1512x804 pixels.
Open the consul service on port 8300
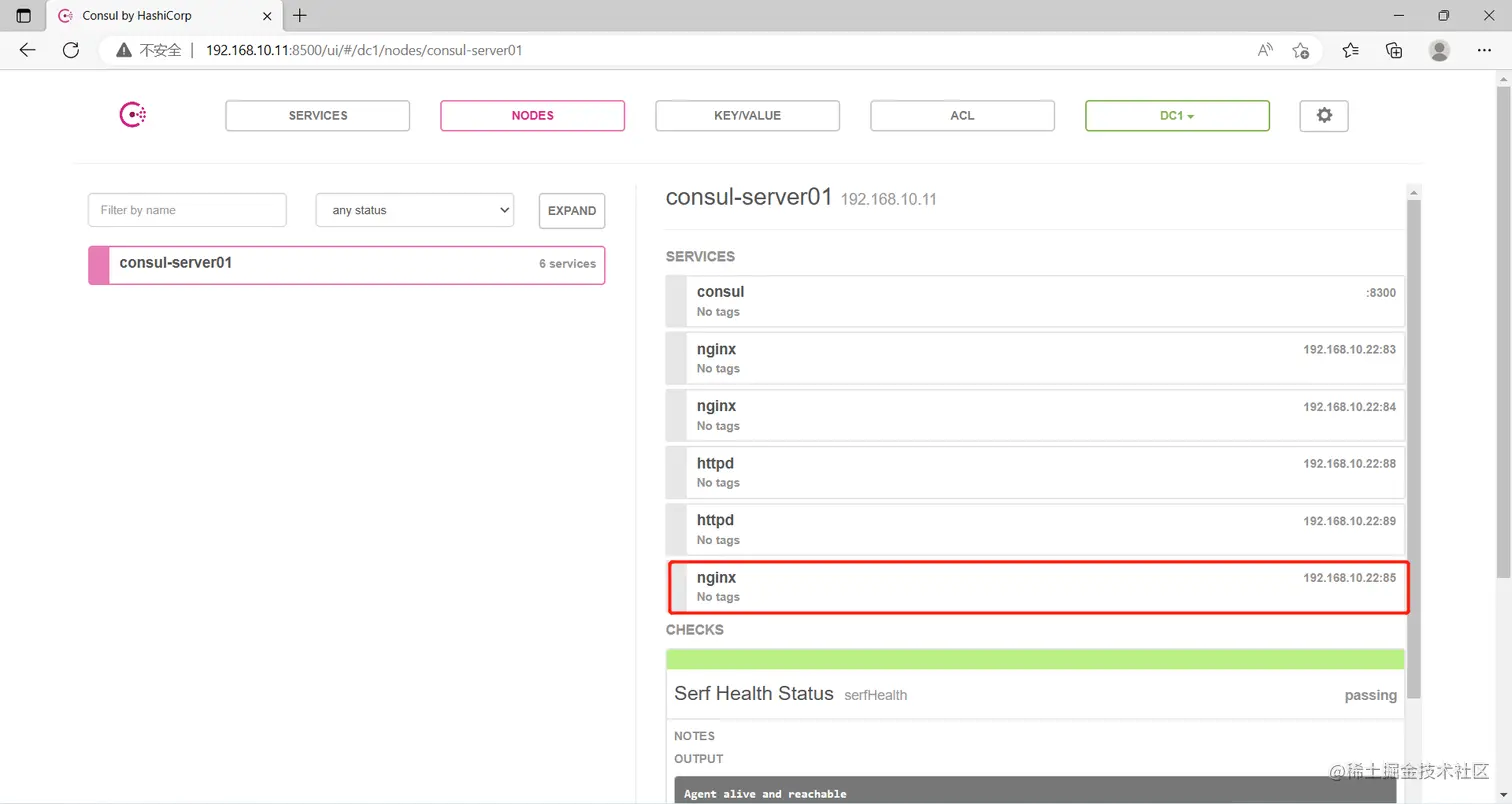click(1035, 301)
